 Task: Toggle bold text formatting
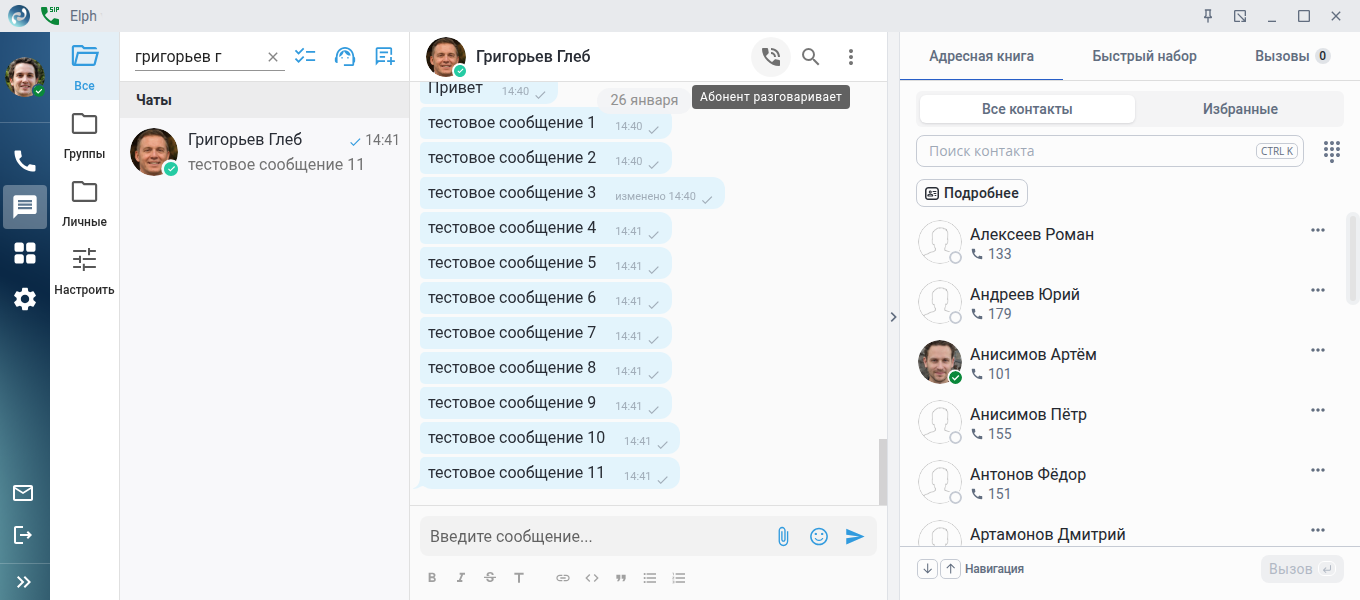(x=432, y=578)
